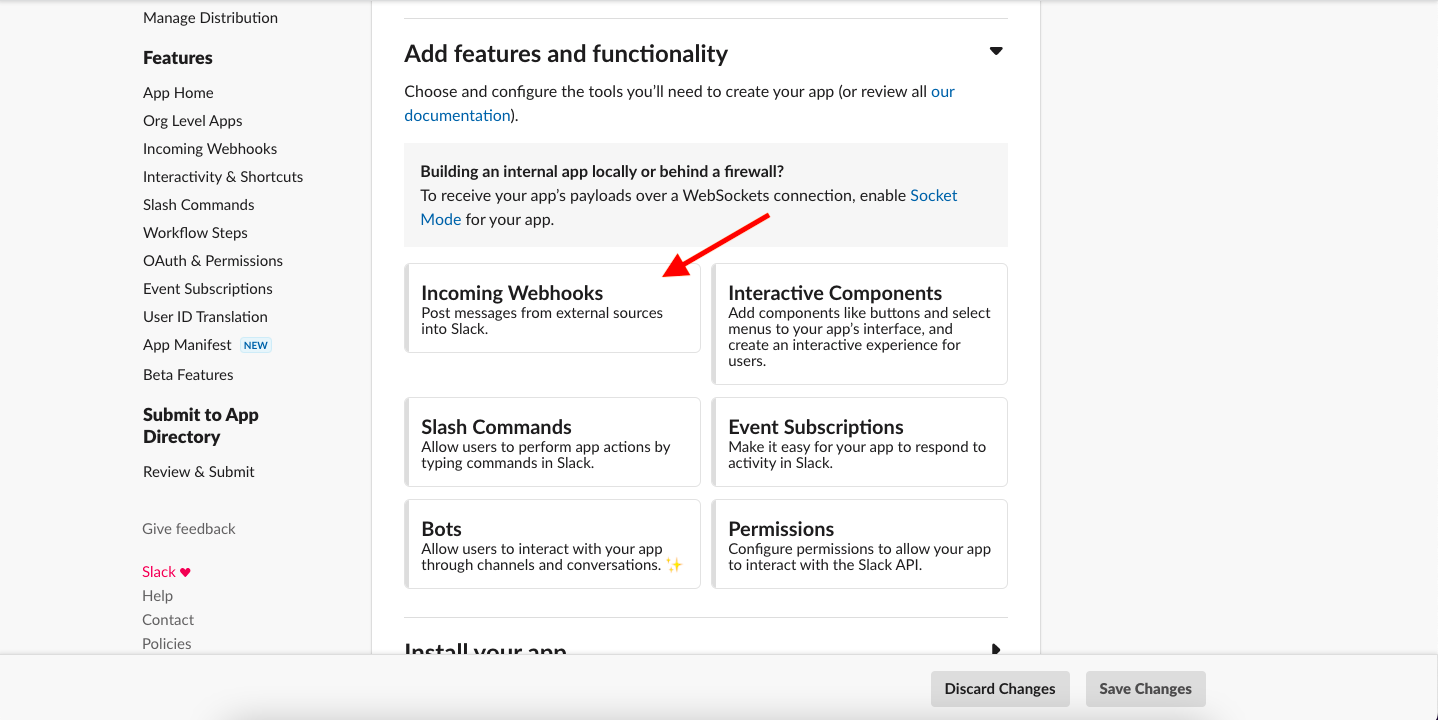Go to App Home in sidebar
The width and height of the screenshot is (1438, 720).
[x=178, y=93]
